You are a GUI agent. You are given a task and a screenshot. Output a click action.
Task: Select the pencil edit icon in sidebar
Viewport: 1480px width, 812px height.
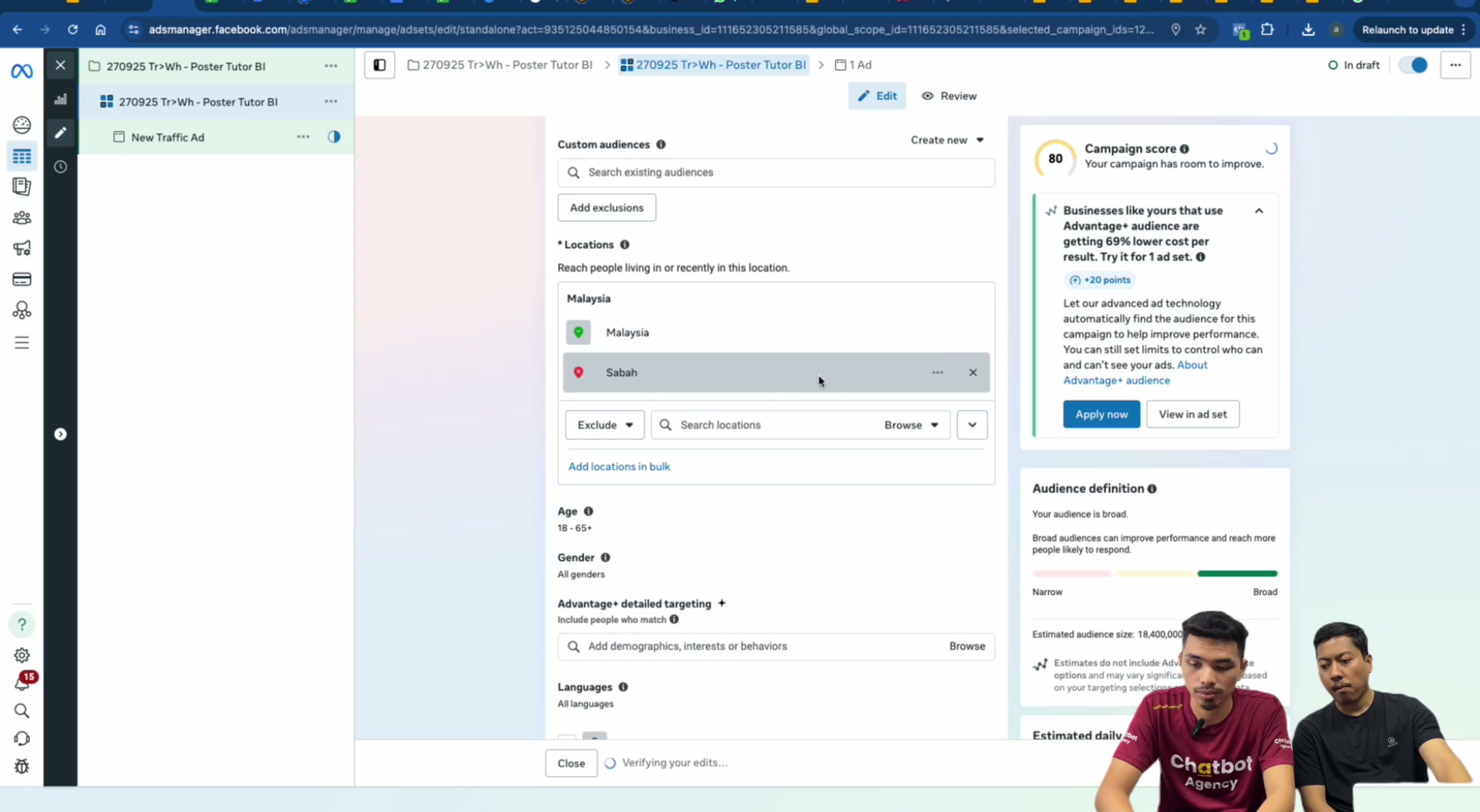60,133
